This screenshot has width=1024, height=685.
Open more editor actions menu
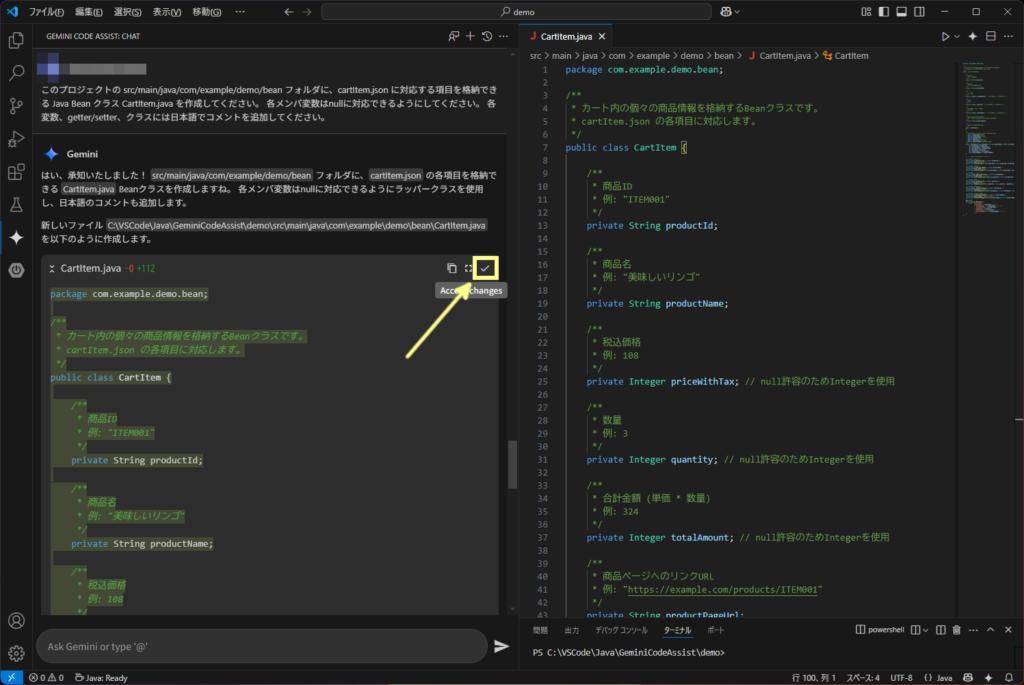[x=1008, y=37]
